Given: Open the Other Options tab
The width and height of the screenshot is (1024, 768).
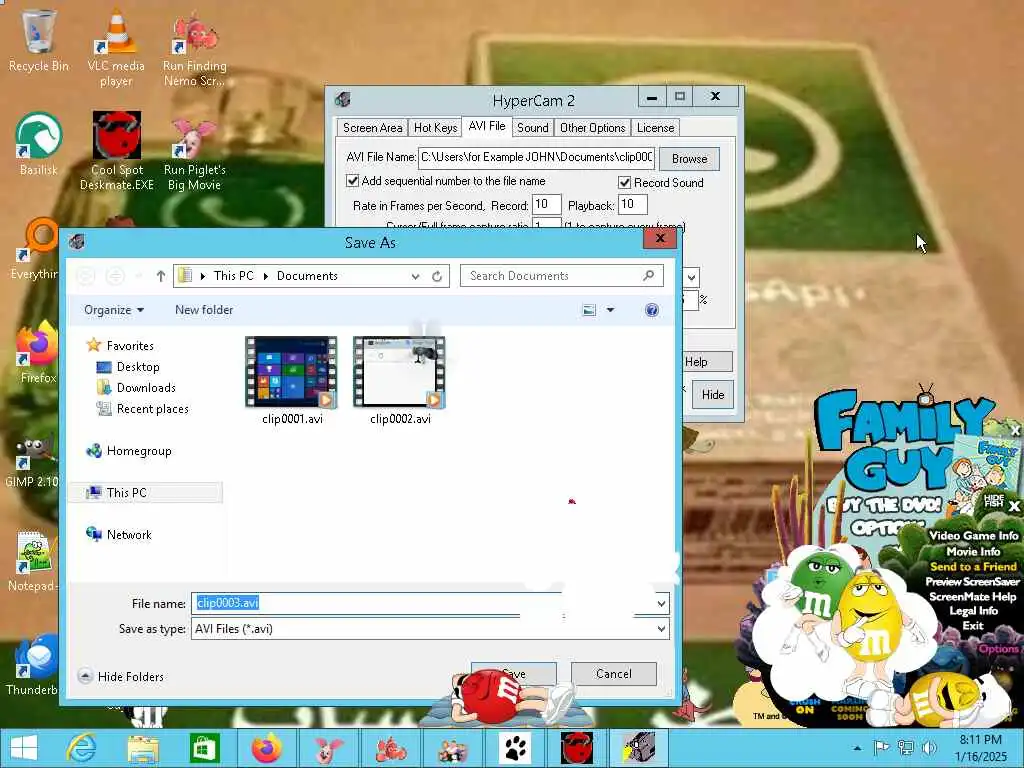Looking at the screenshot, I should pyautogui.click(x=592, y=128).
